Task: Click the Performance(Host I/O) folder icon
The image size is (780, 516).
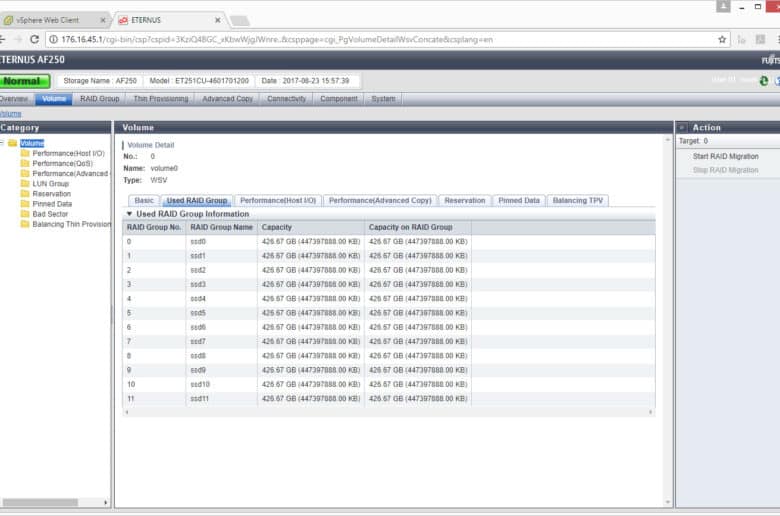Action: [25, 153]
